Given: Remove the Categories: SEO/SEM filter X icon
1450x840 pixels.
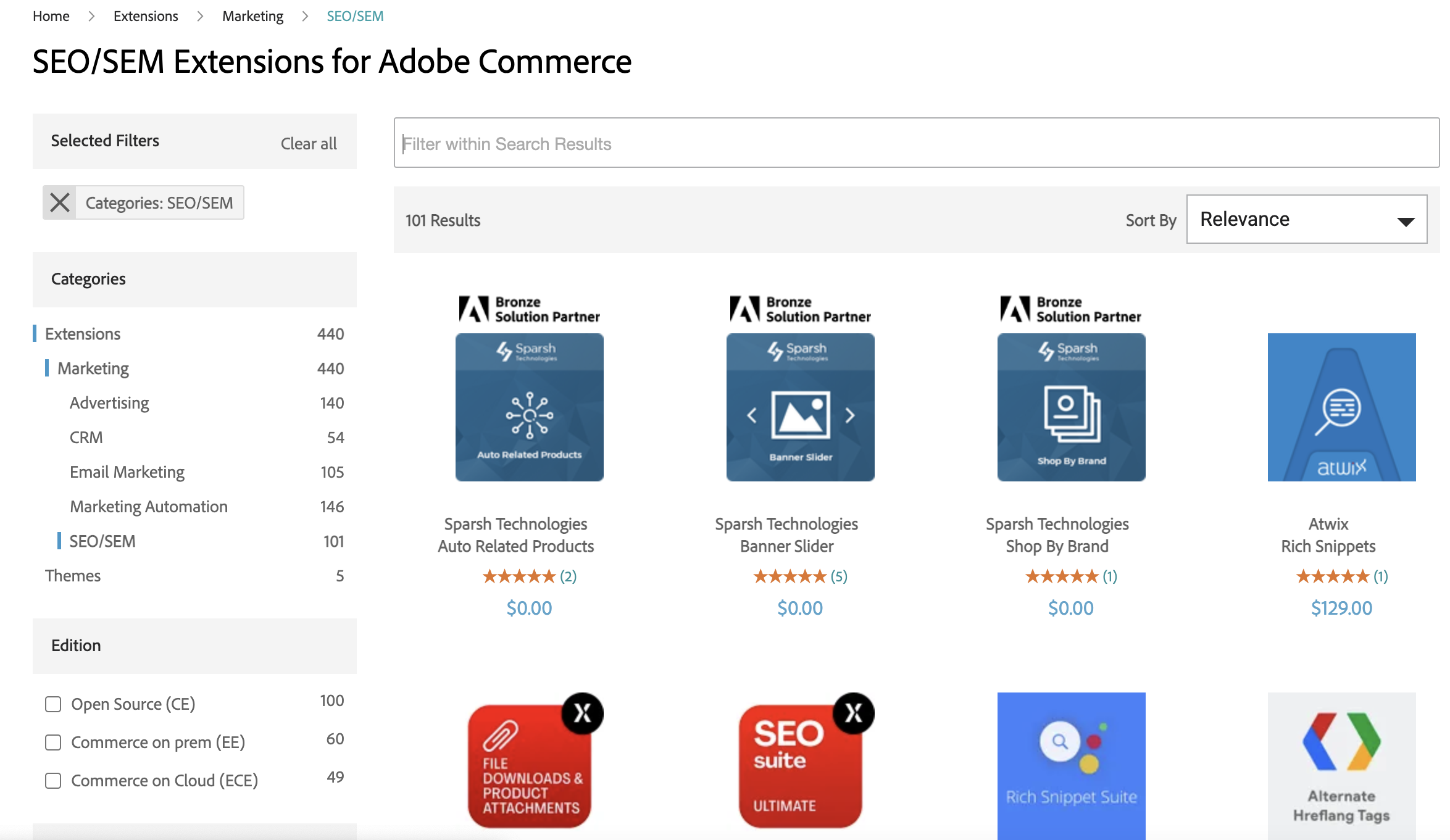Looking at the screenshot, I should point(60,202).
